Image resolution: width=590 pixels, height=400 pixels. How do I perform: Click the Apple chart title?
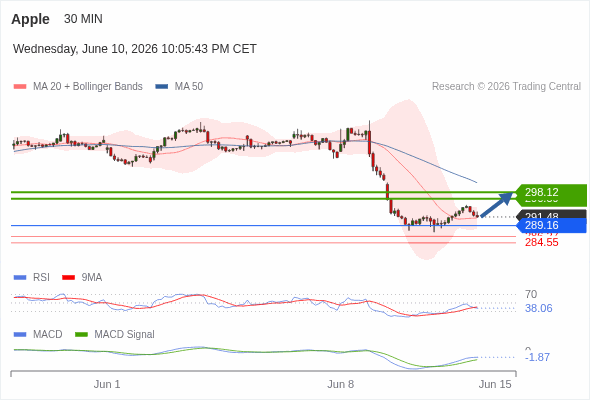pyautogui.click(x=30, y=19)
